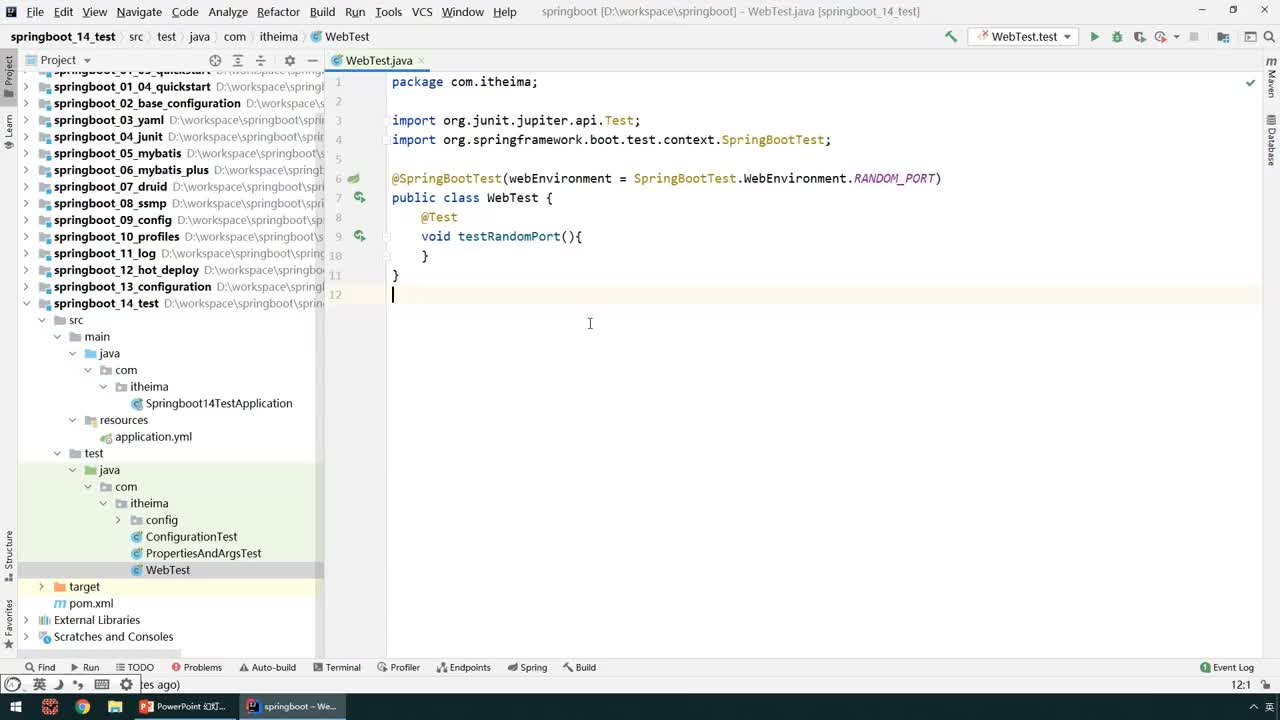Open the Build menu

point(322,12)
